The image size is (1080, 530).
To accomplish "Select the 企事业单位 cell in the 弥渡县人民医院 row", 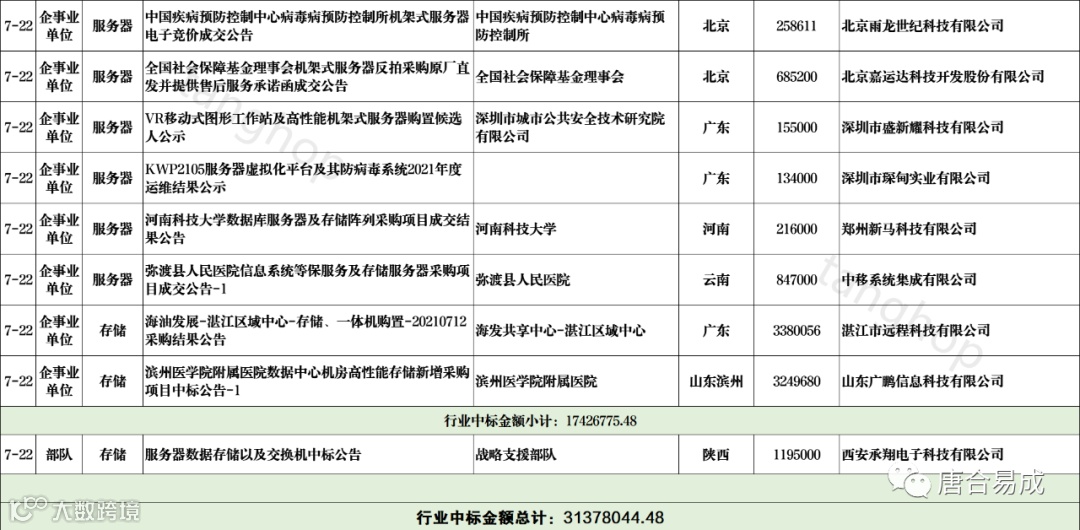I will tap(59, 279).
